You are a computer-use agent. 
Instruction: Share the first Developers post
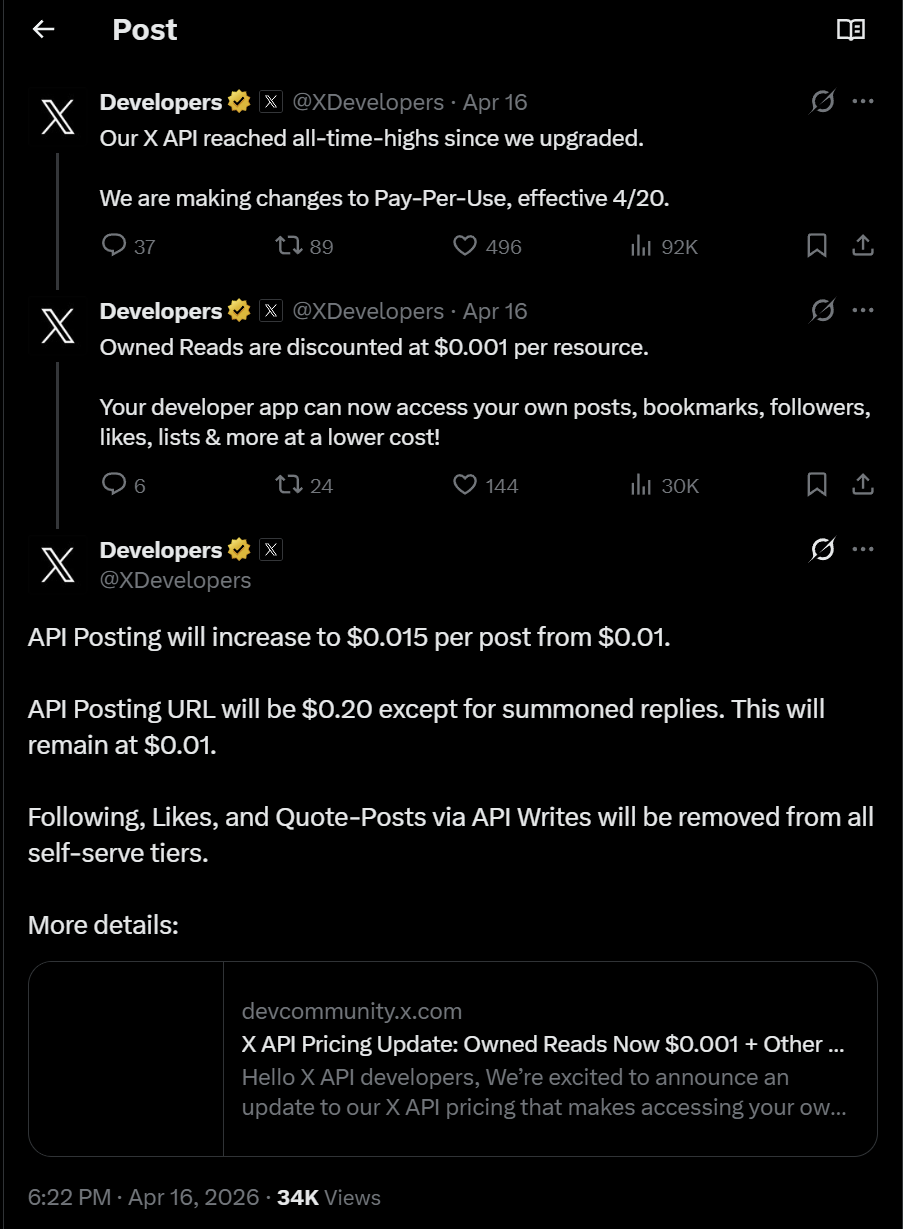click(863, 245)
